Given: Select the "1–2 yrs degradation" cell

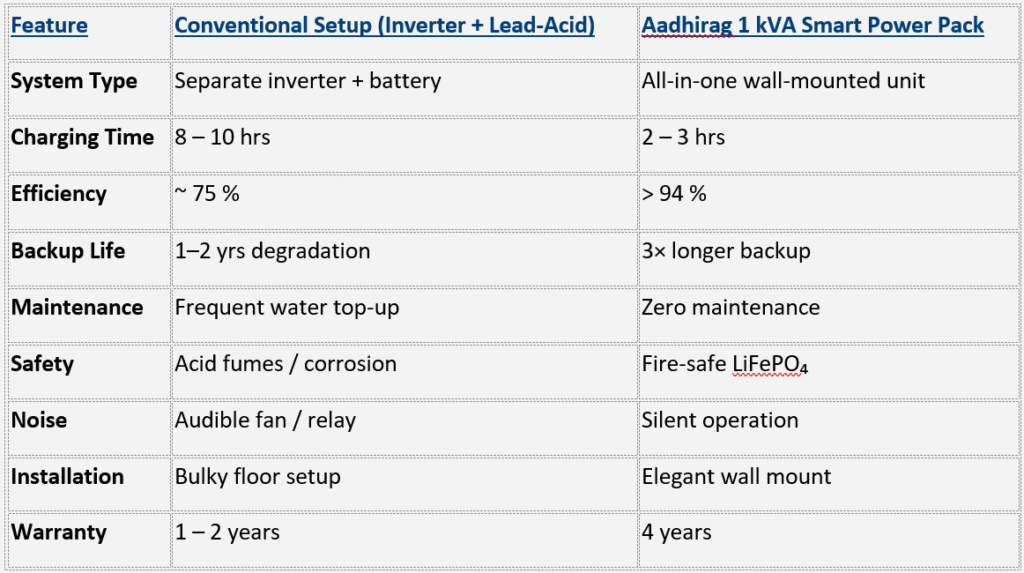Looking at the screenshot, I should 272,251.
